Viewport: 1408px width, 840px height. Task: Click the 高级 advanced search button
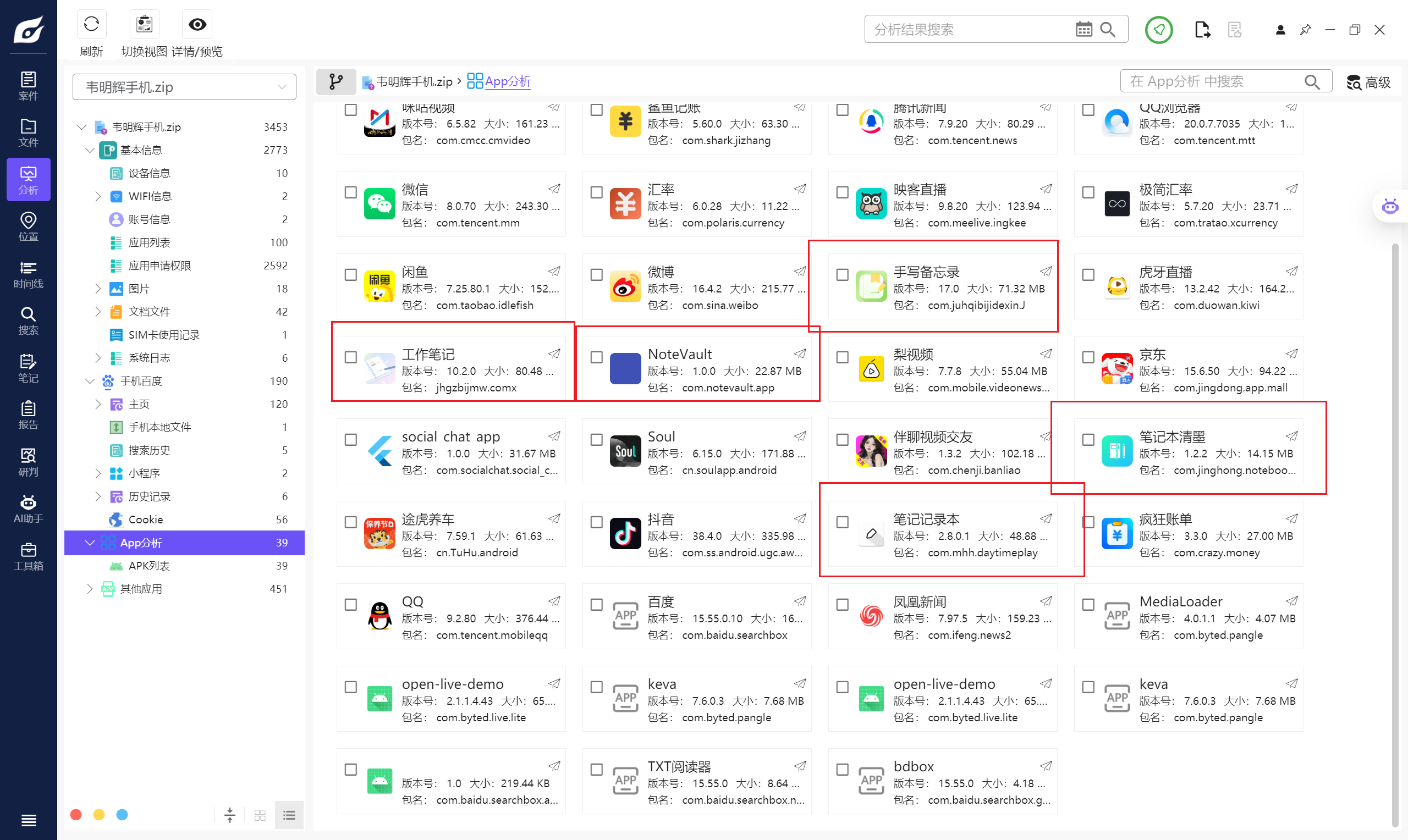tap(1368, 82)
